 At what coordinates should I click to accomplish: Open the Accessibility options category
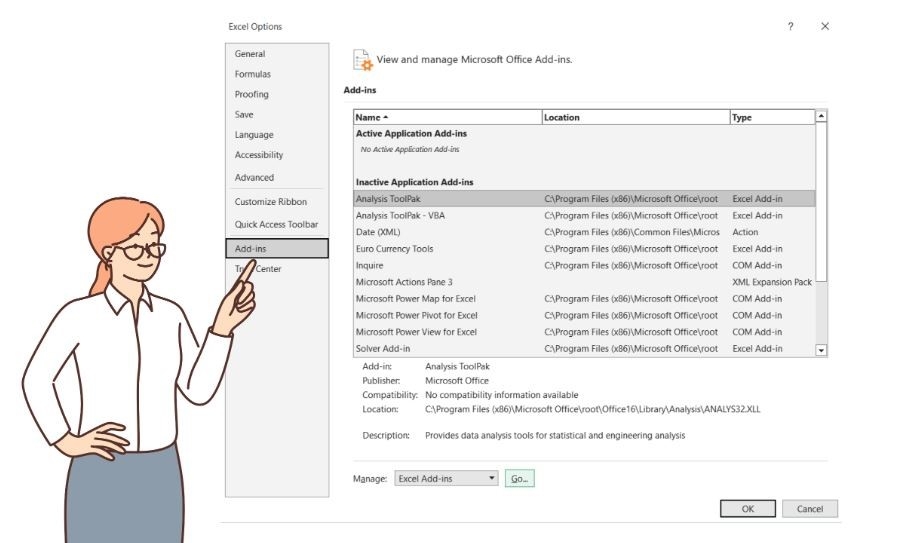[x=259, y=155]
